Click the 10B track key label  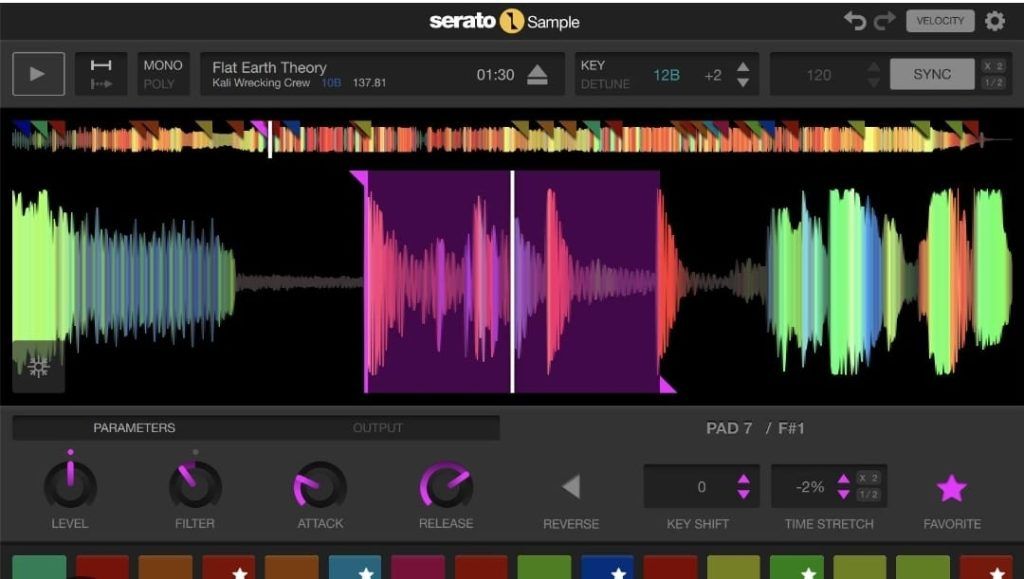331,83
